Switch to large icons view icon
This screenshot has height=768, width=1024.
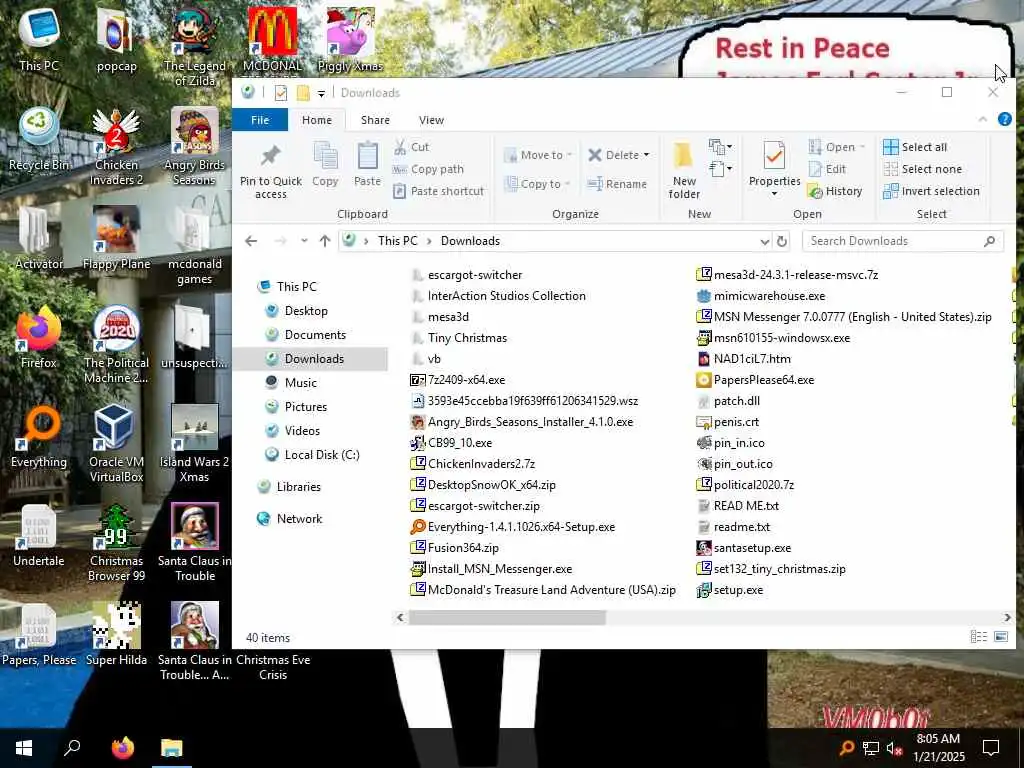click(x=1000, y=637)
